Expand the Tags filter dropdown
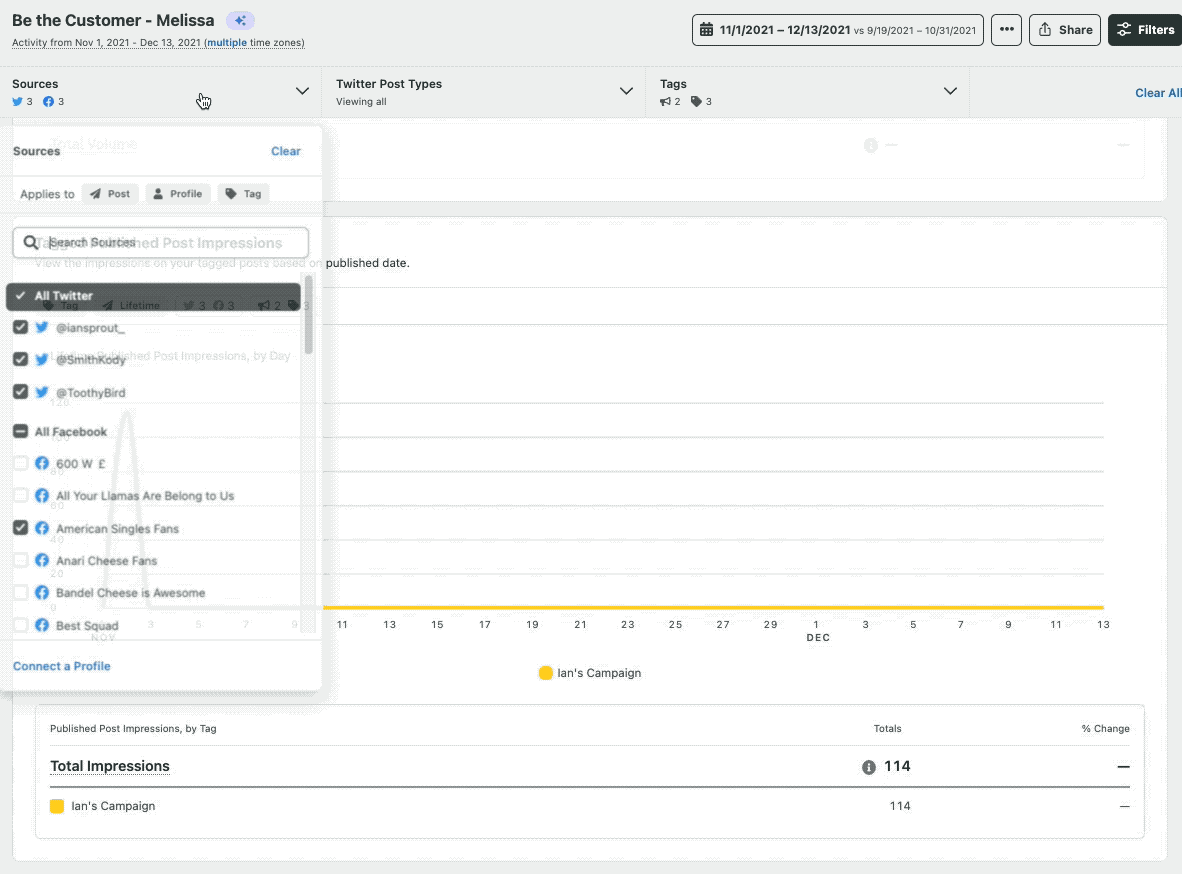This screenshot has height=874, width=1182. (951, 91)
